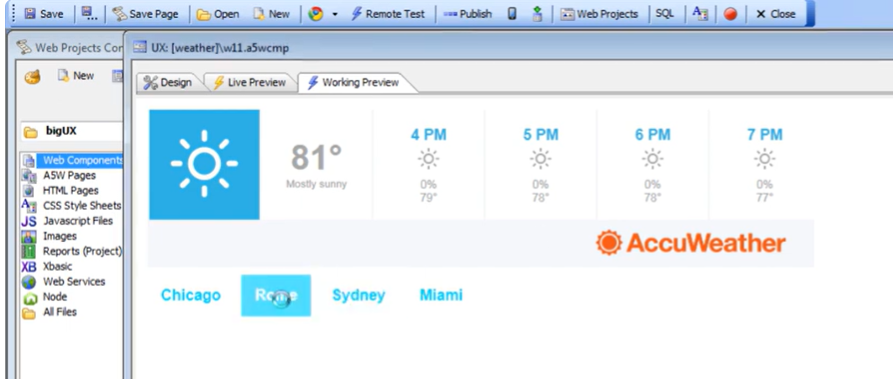Click the 4 PM forecast heading
The height and width of the screenshot is (379, 893).
tap(428, 135)
